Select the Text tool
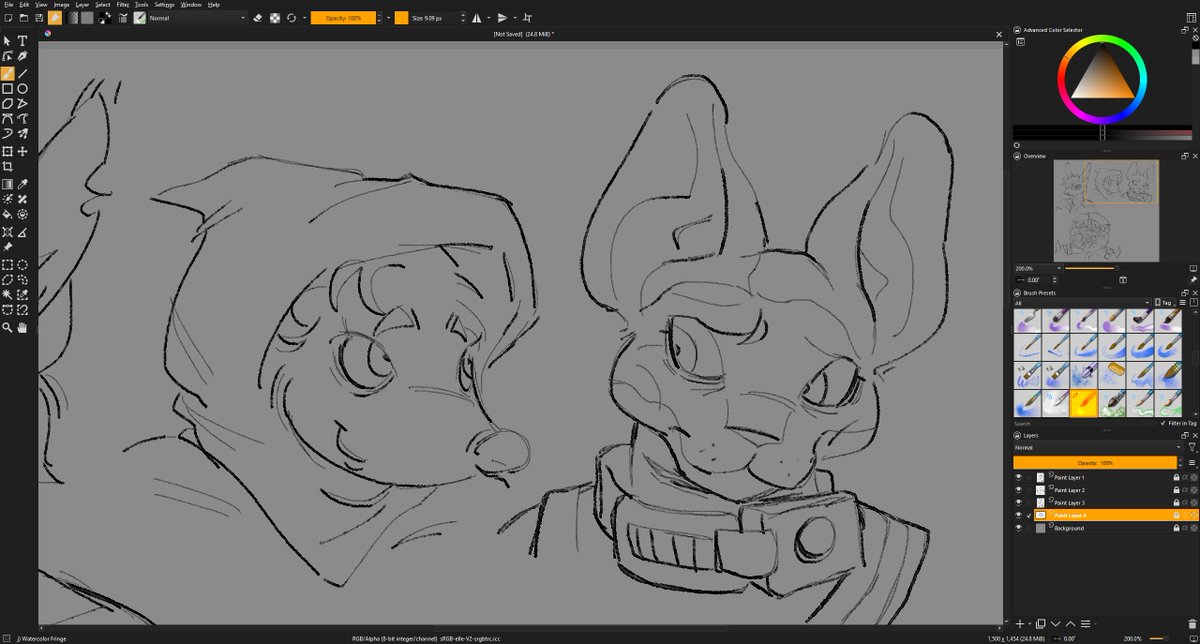The width and height of the screenshot is (1200, 644). pyautogui.click(x=22, y=40)
